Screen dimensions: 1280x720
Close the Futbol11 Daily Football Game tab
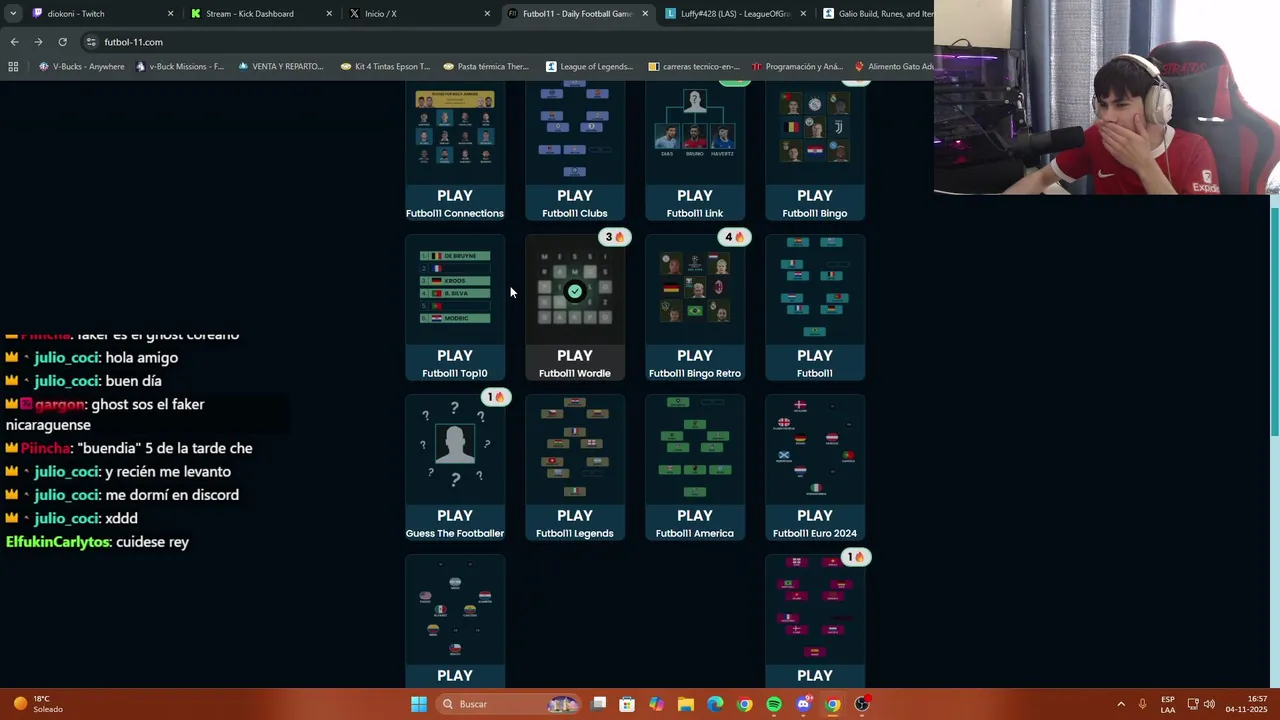(645, 14)
